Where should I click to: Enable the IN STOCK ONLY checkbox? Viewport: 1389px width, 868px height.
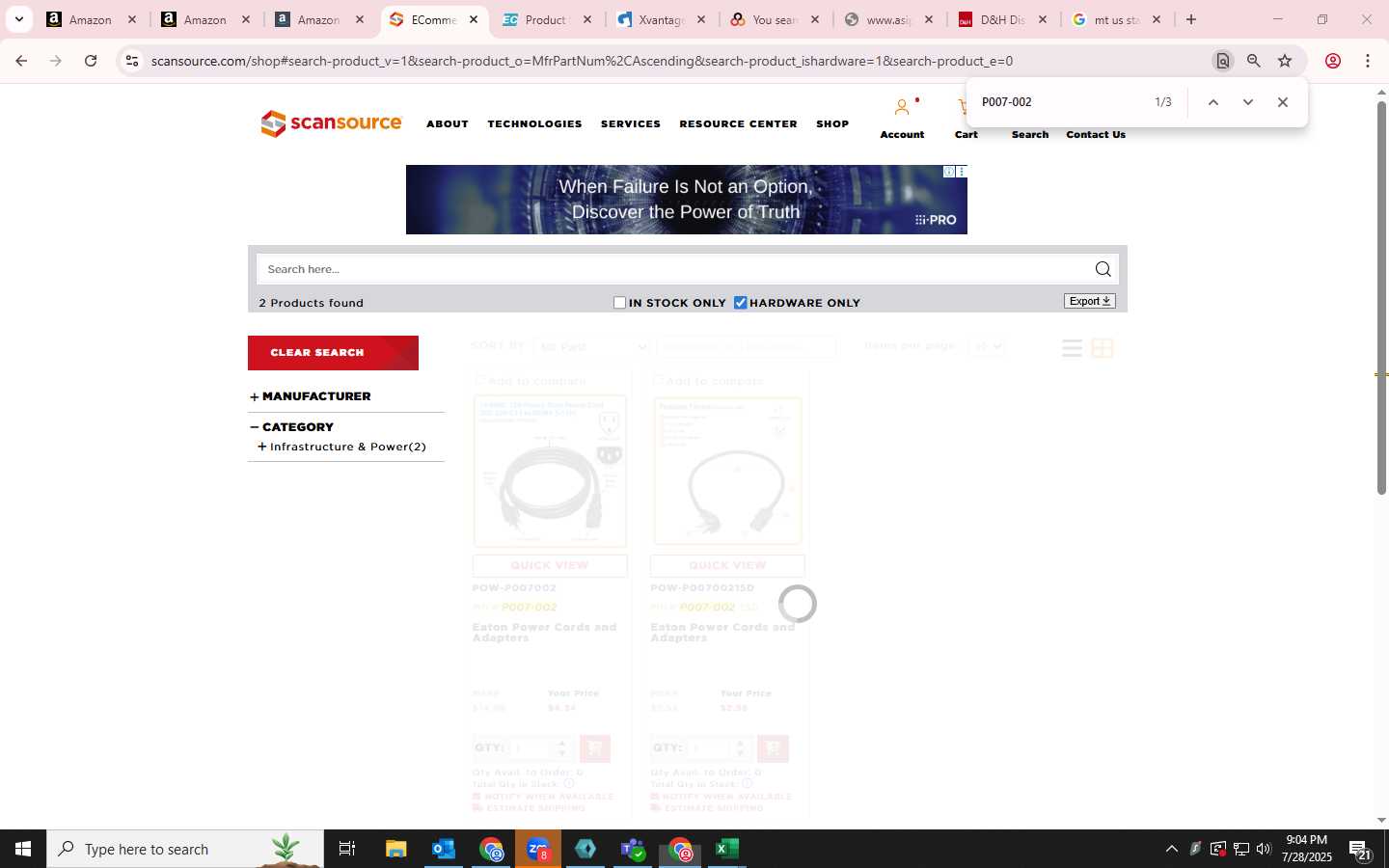tap(620, 303)
